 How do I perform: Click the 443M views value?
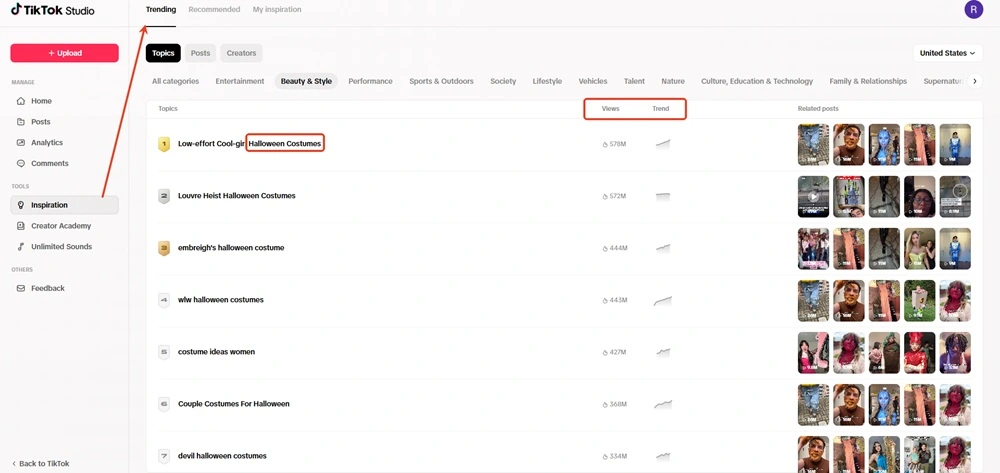click(619, 300)
